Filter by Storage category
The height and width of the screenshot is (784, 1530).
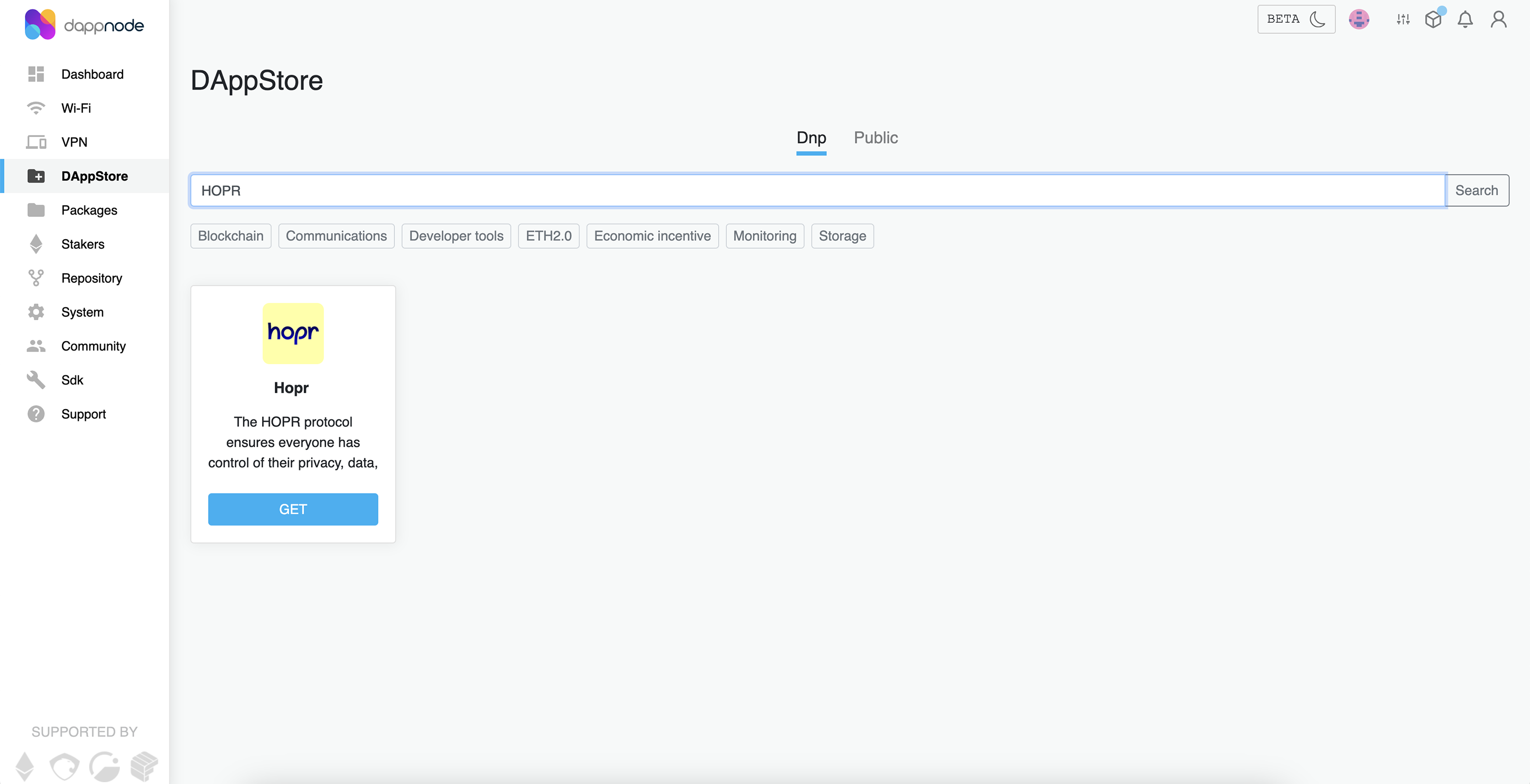click(842, 236)
